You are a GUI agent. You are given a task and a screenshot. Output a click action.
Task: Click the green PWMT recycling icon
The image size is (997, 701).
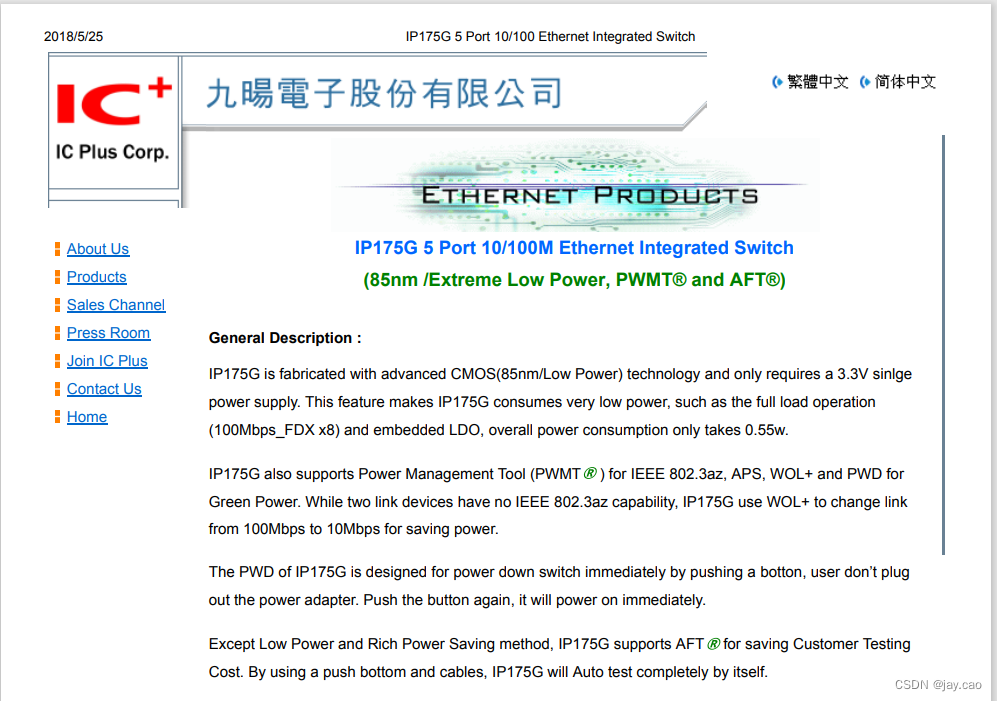tap(590, 473)
